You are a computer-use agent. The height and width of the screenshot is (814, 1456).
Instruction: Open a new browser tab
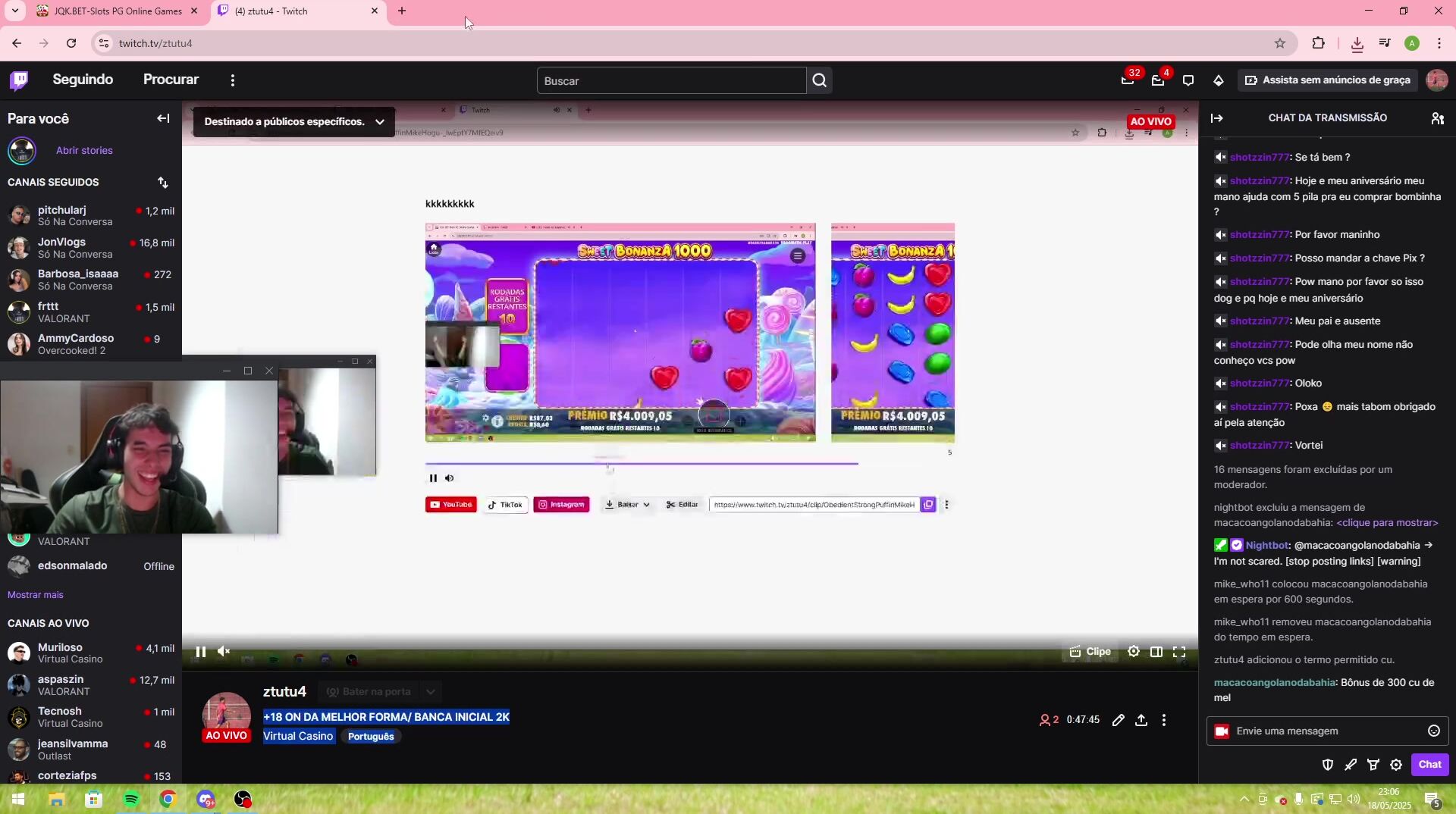(x=402, y=11)
